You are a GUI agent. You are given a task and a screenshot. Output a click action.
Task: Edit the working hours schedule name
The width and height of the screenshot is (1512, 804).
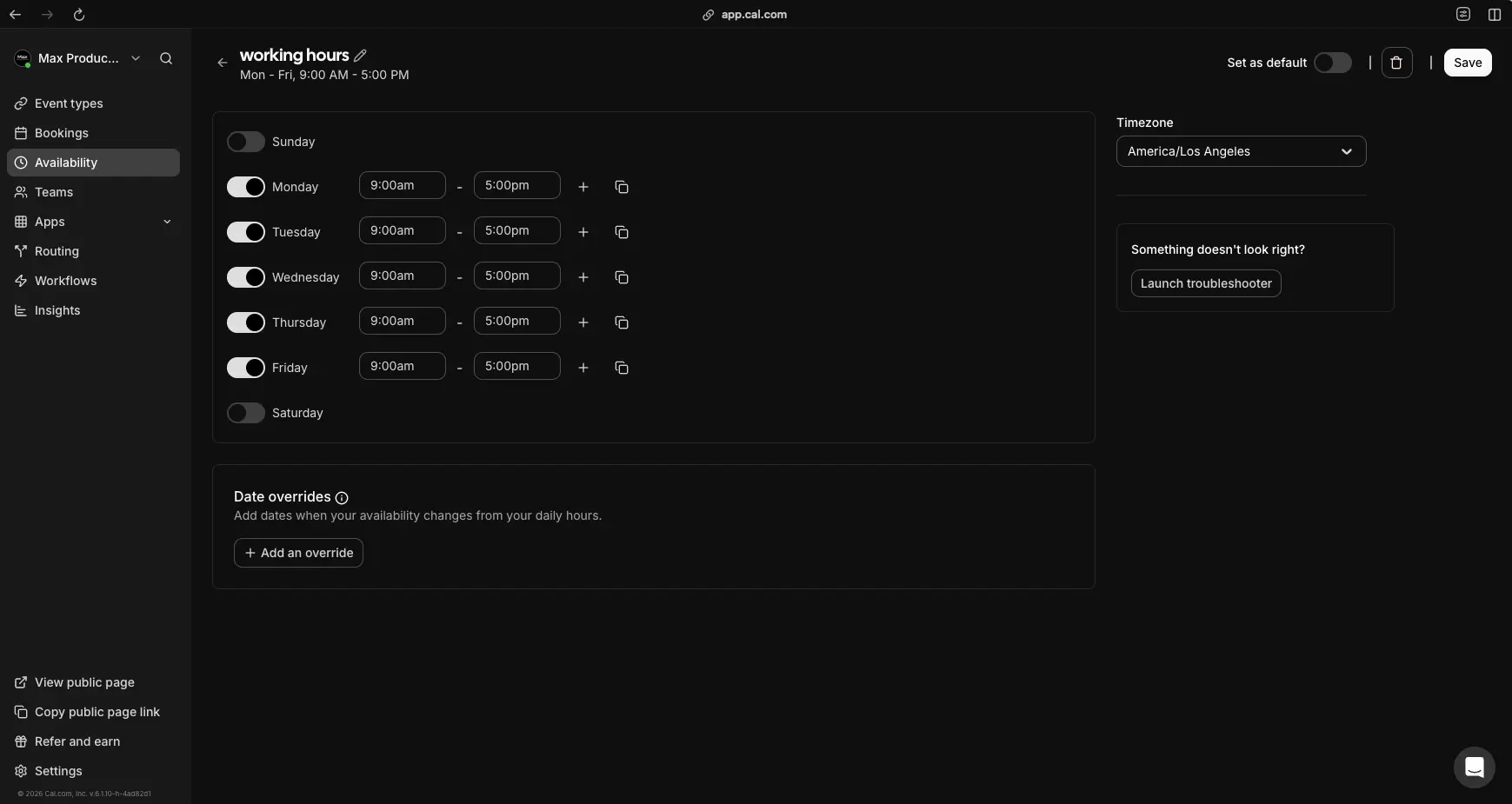click(358, 55)
